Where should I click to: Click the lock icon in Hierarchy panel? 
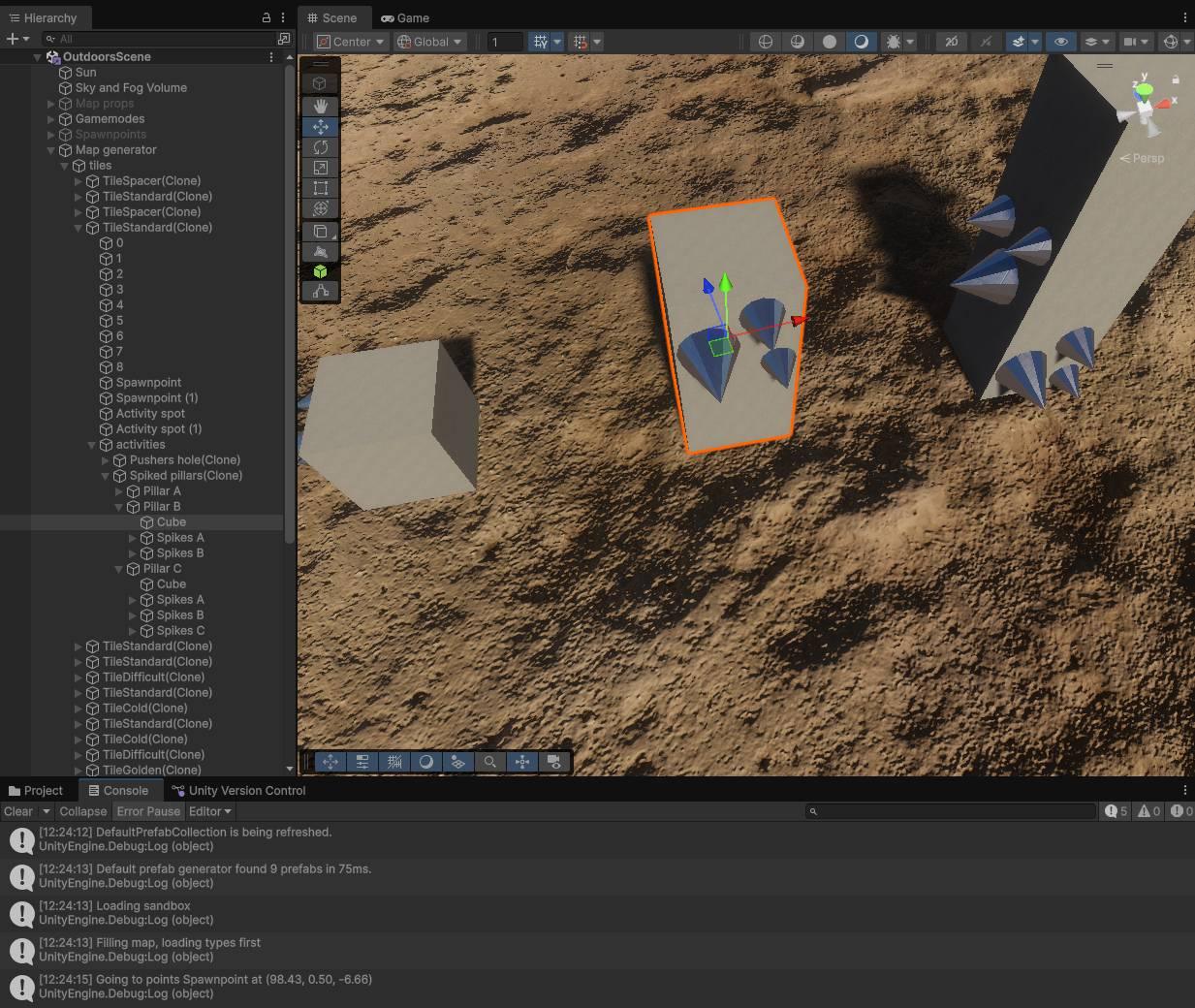pos(267,17)
